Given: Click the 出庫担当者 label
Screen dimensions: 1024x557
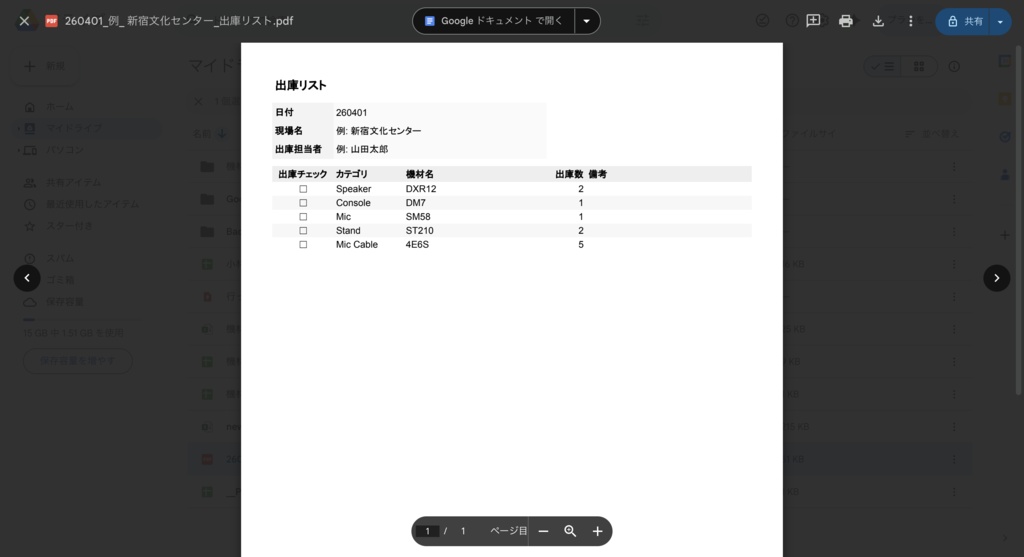Looking at the screenshot, I should pyautogui.click(x=298, y=149).
